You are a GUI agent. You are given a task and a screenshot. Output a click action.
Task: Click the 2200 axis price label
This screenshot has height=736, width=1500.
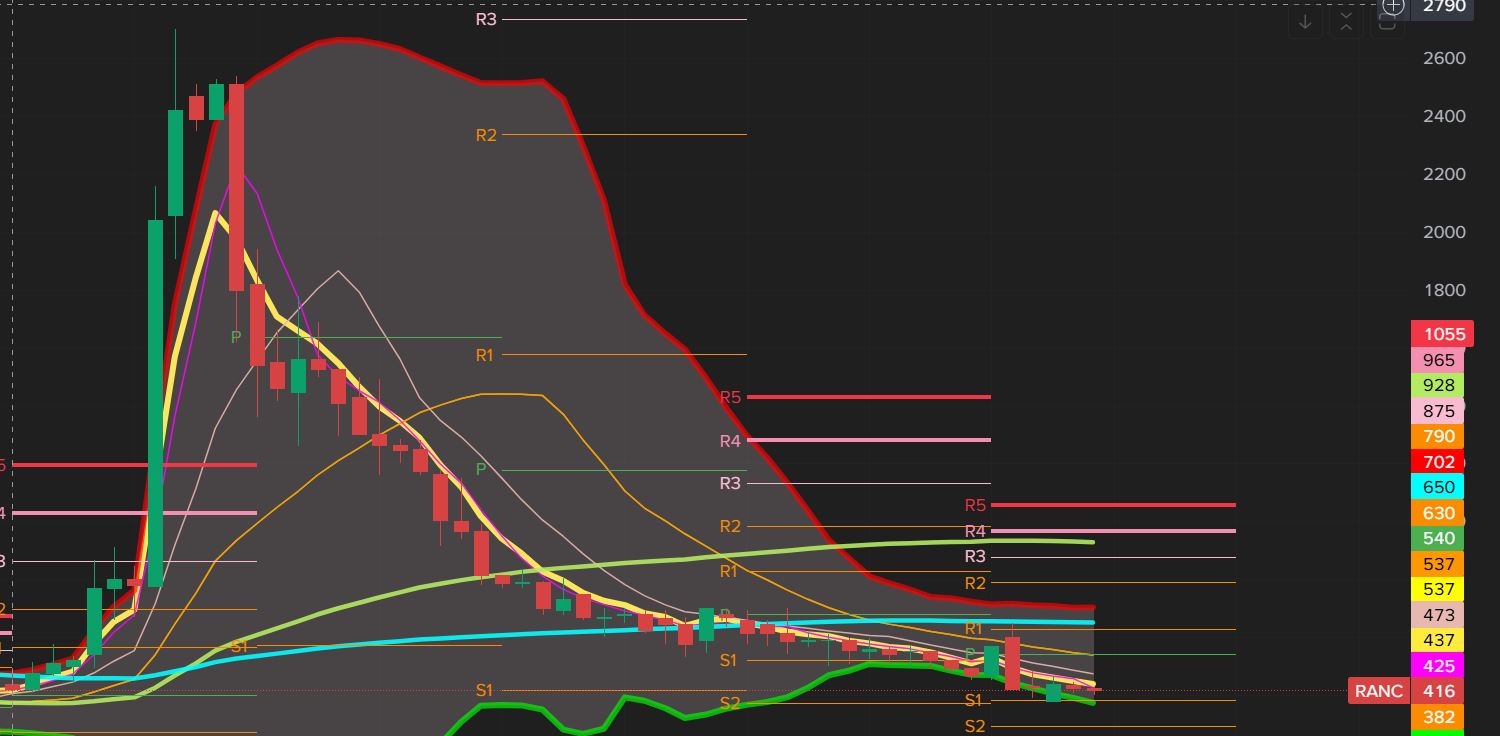coord(1444,174)
